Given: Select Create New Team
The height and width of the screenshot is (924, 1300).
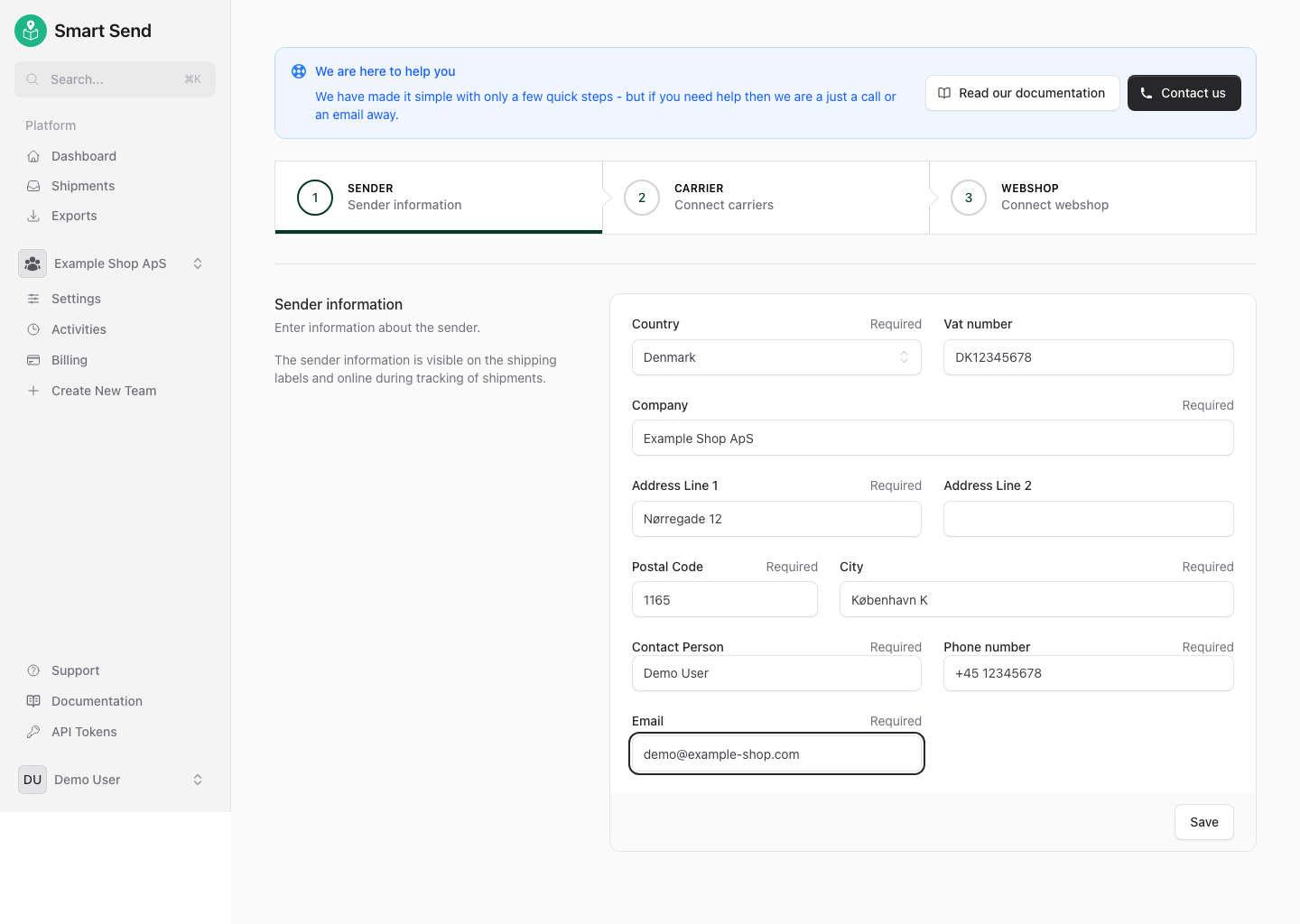Looking at the screenshot, I should (116, 391).
